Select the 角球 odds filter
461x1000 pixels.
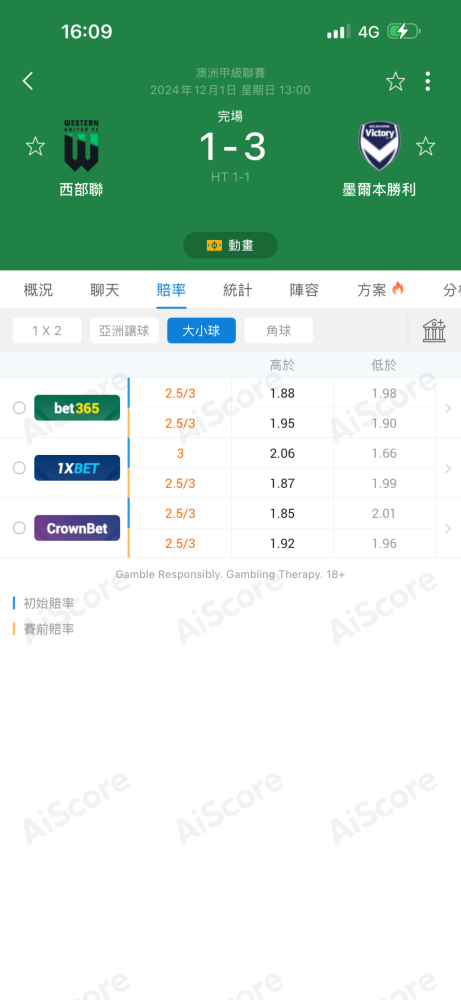(x=279, y=330)
